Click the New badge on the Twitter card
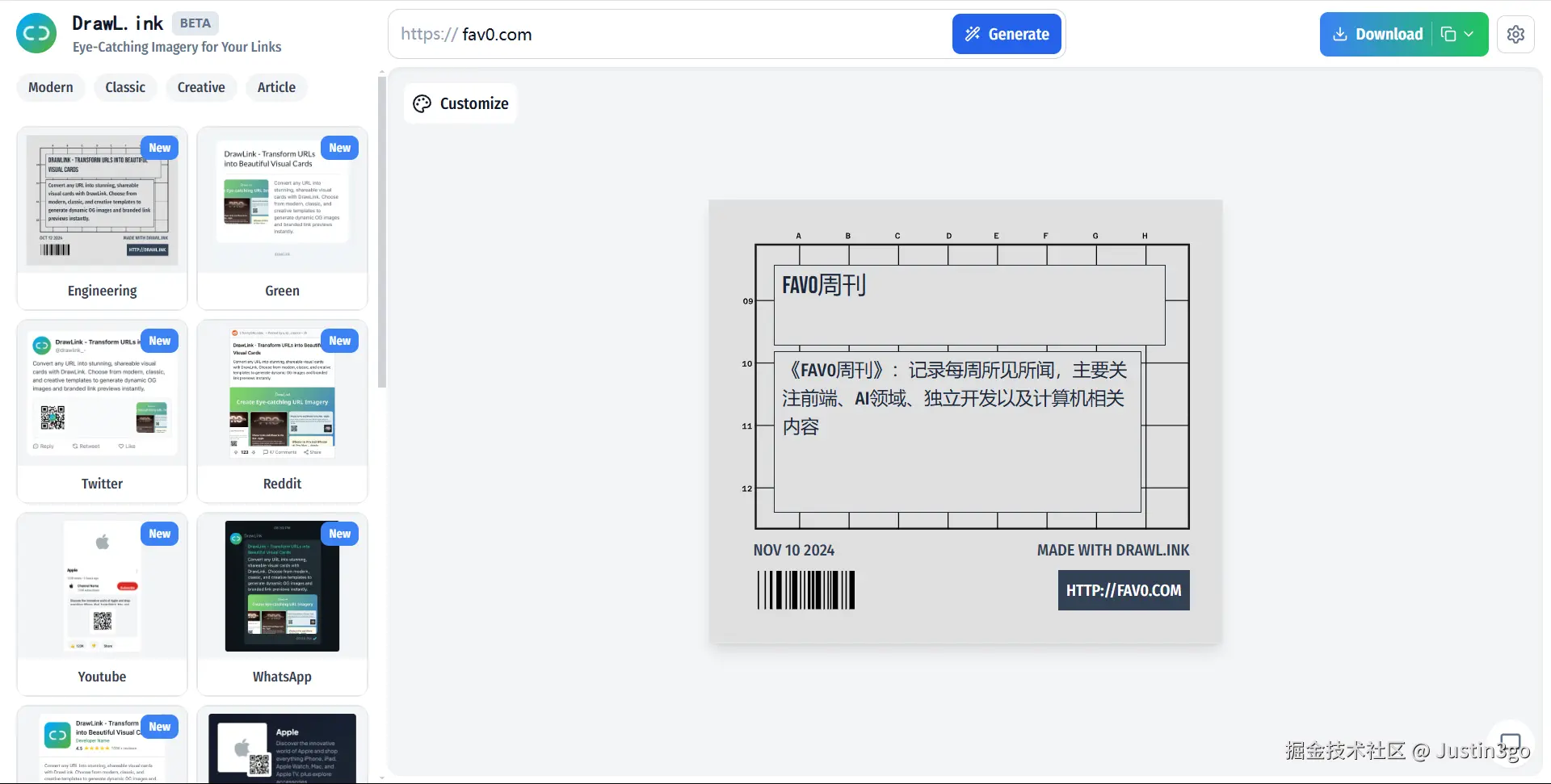 pyautogui.click(x=160, y=341)
